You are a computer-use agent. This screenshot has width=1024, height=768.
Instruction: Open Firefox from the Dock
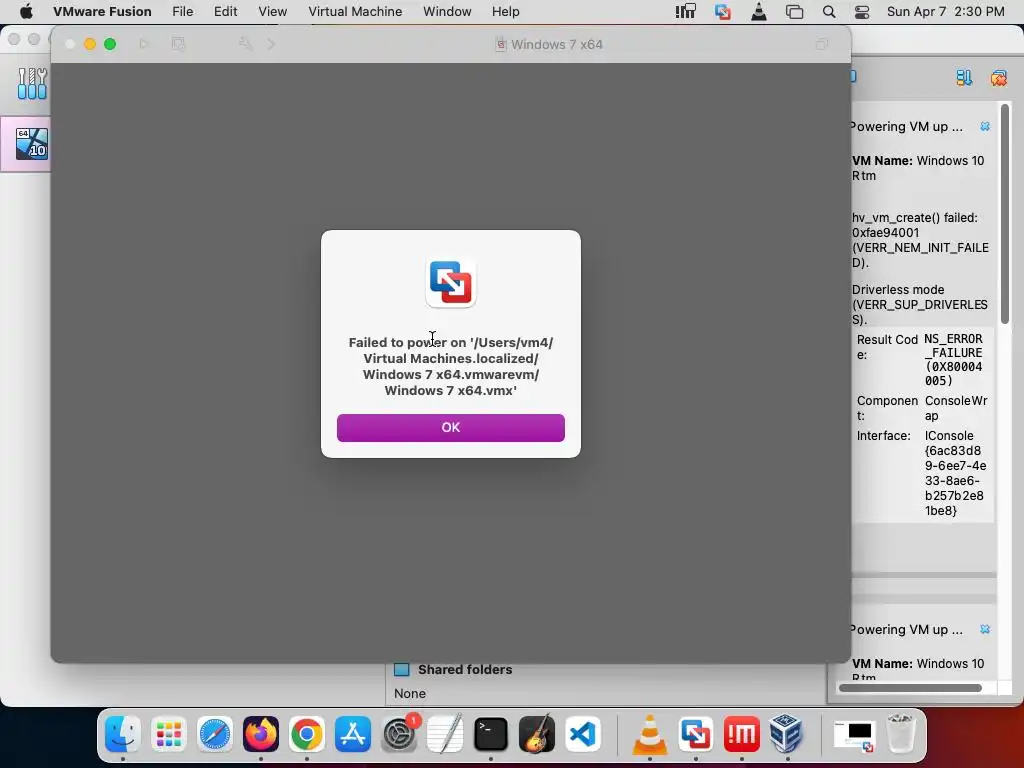click(x=261, y=733)
